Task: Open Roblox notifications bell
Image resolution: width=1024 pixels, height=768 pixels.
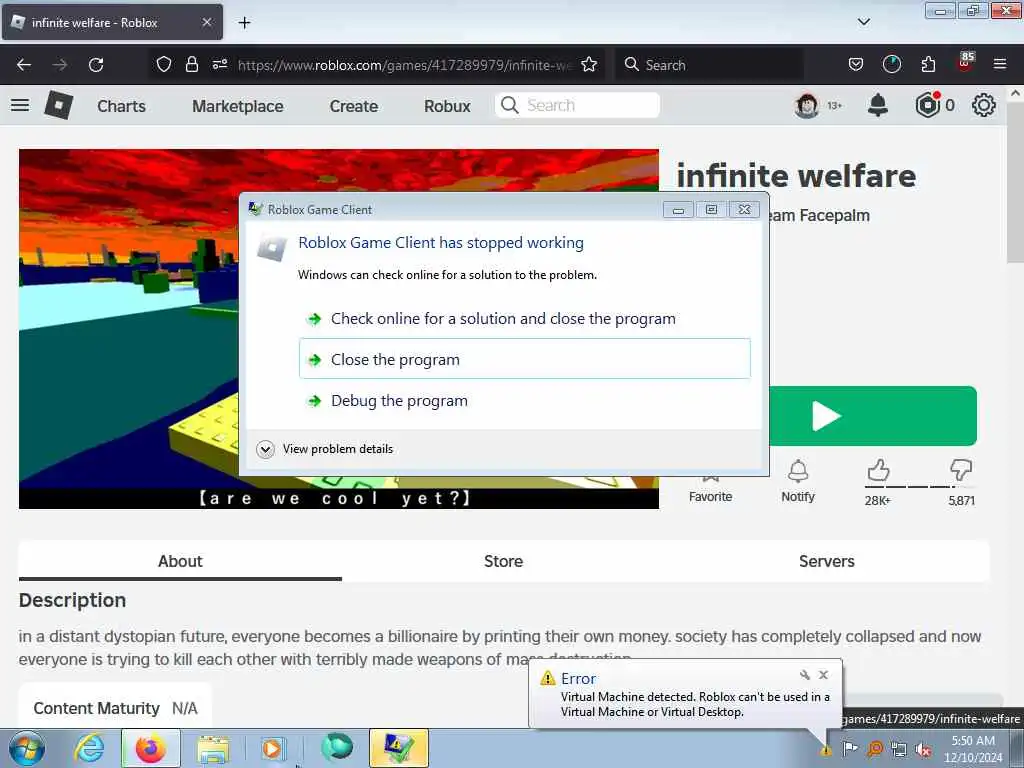Action: pyautogui.click(x=878, y=105)
